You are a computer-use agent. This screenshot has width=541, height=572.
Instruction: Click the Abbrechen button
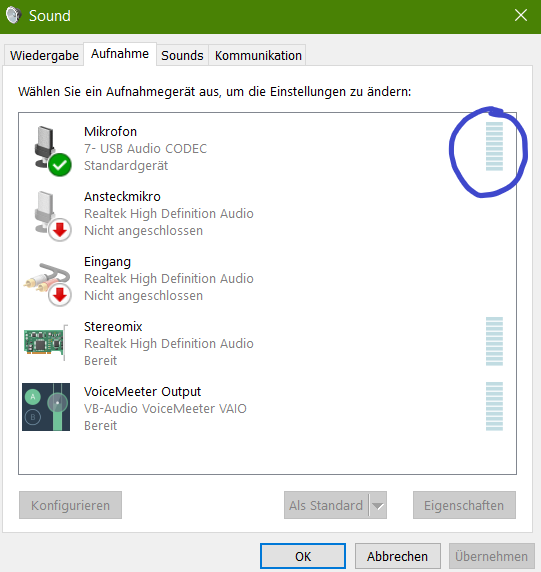398,556
